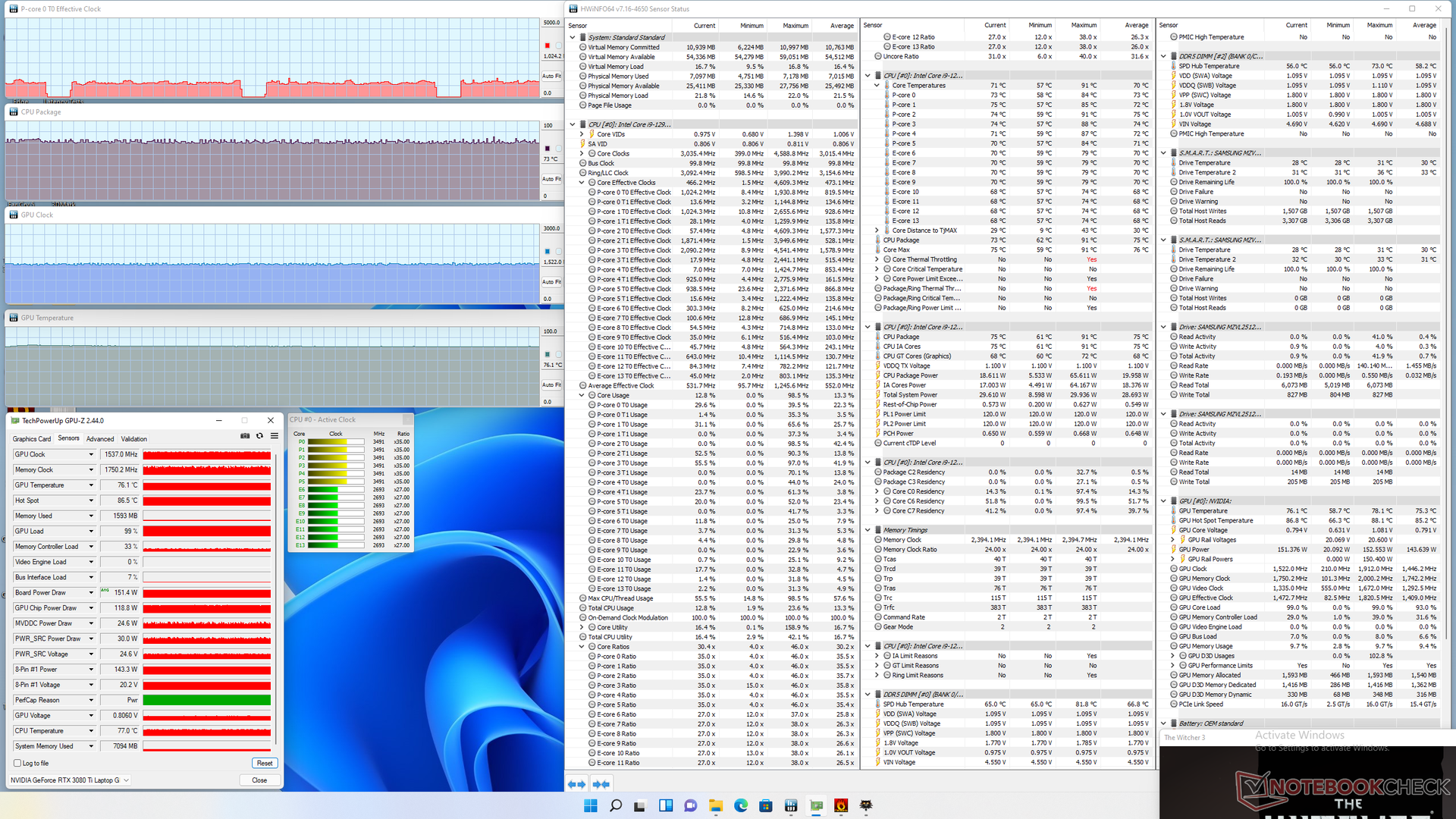Open Microsoft Store taskbar icon
The height and width of the screenshot is (819, 1456).
[x=766, y=805]
